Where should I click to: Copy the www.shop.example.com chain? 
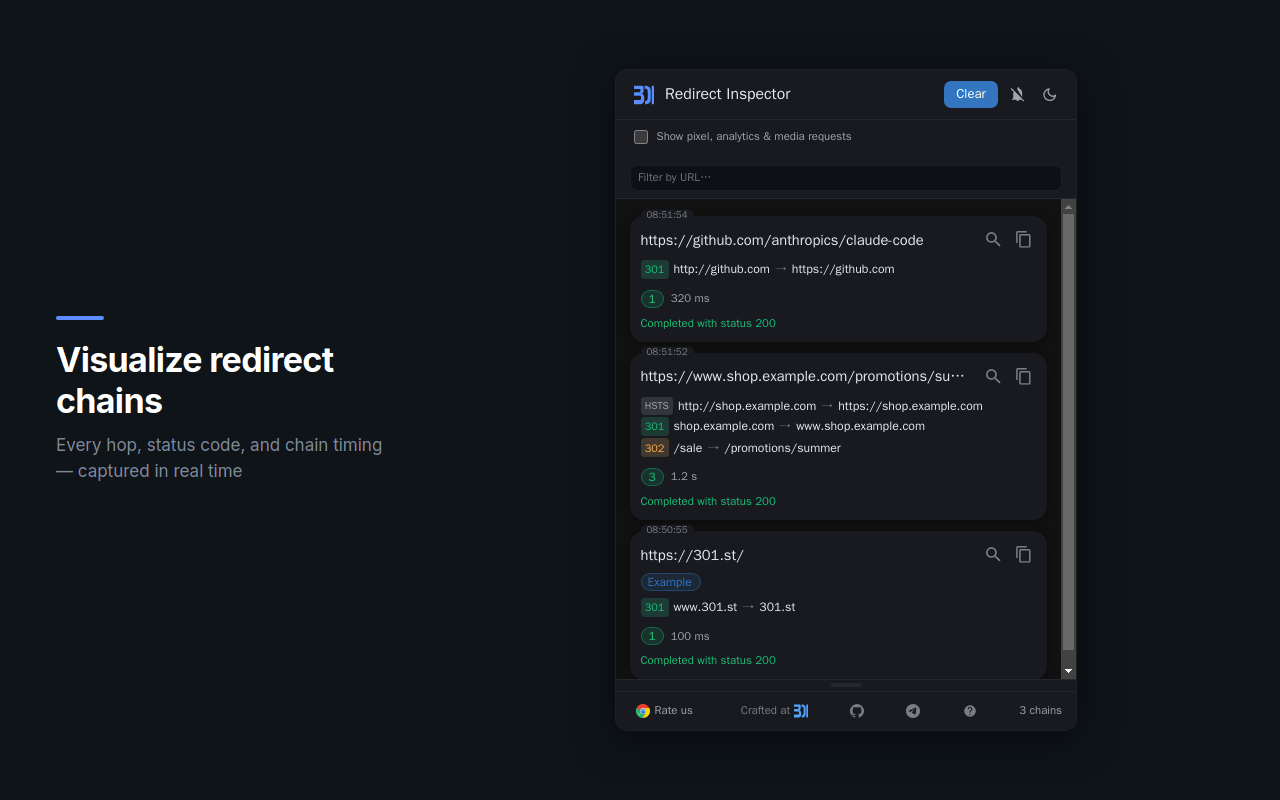tap(1024, 377)
